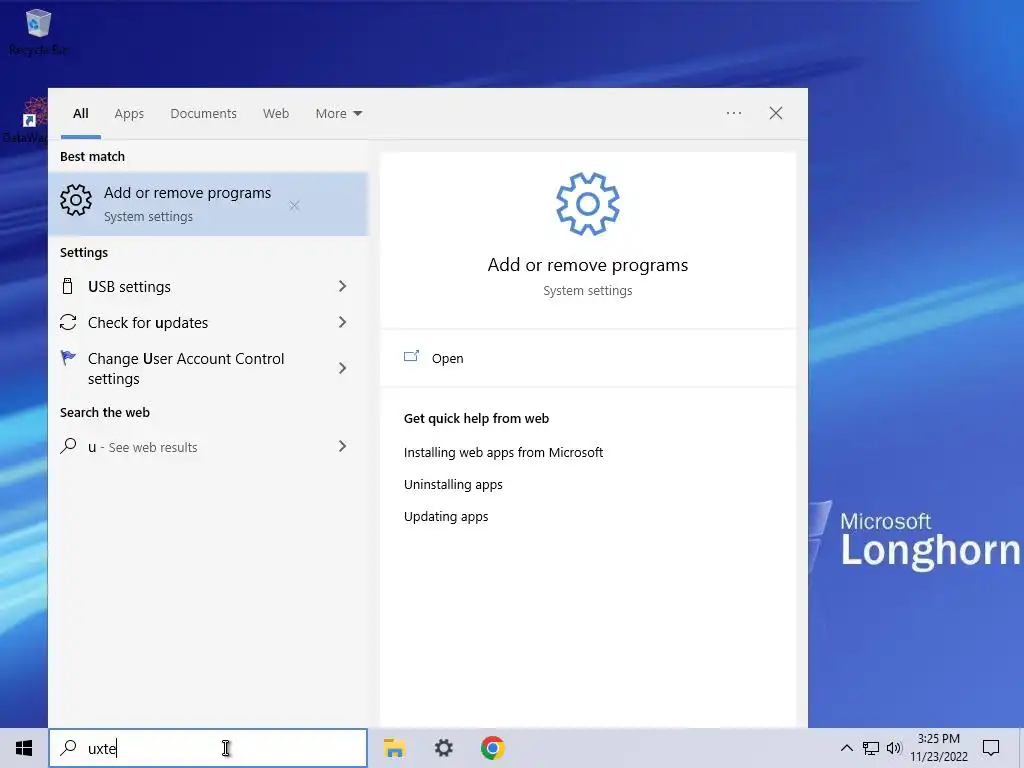Image resolution: width=1024 pixels, height=768 pixels.
Task: Click the USB settings device icon
Action: 67,286
